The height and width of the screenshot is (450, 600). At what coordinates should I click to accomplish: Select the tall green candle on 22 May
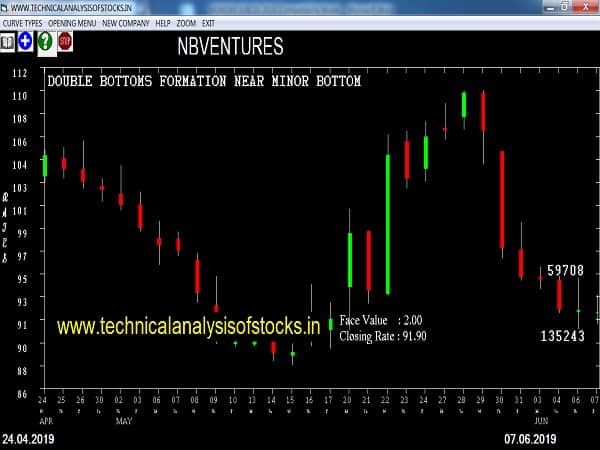tap(388, 224)
